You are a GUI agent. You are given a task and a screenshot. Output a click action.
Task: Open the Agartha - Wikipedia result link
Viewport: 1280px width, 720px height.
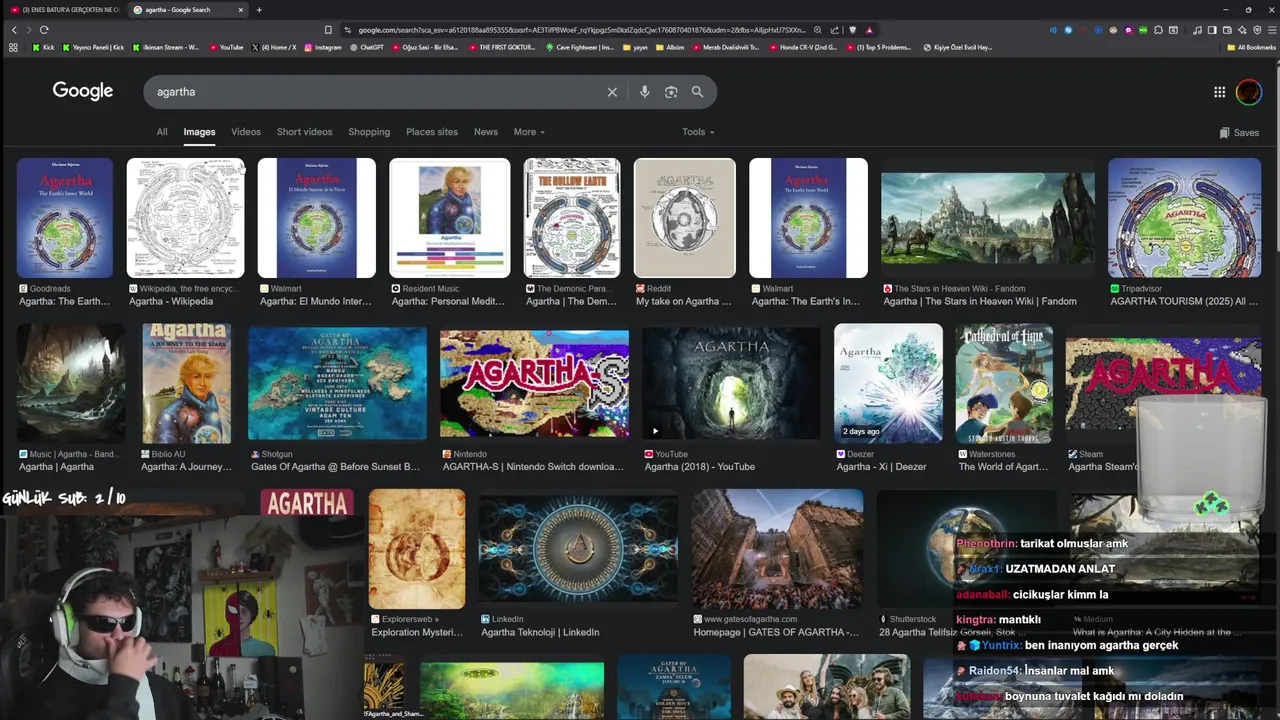point(171,301)
